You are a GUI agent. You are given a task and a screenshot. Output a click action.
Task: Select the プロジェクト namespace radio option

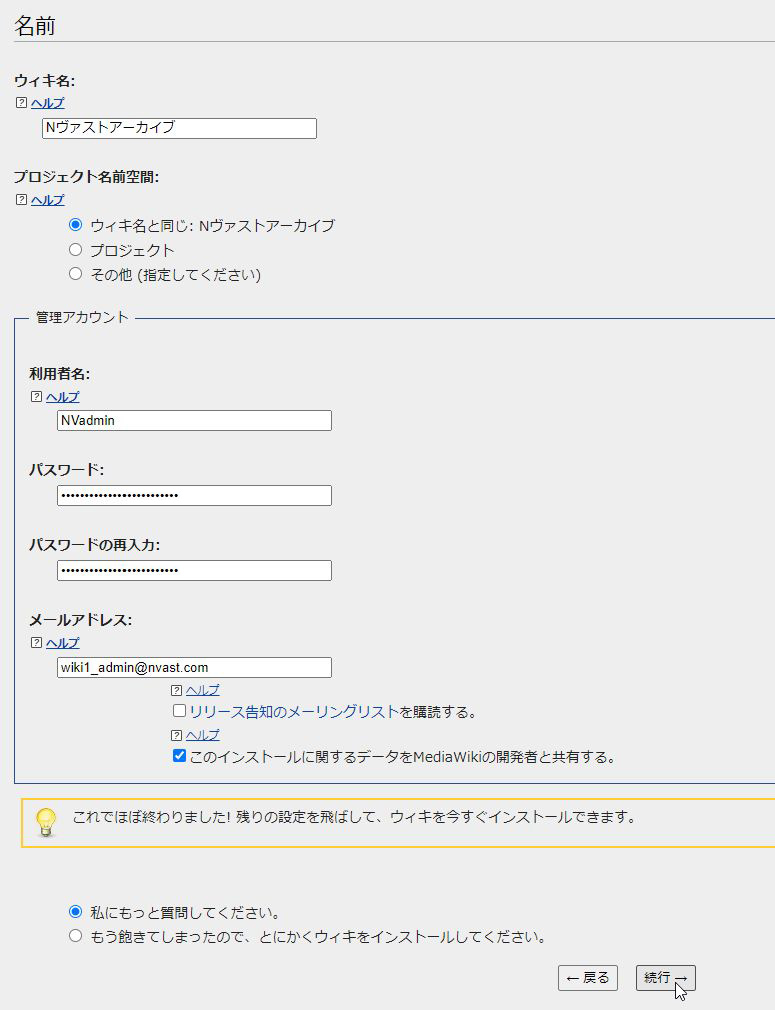[x=75, y=250]
